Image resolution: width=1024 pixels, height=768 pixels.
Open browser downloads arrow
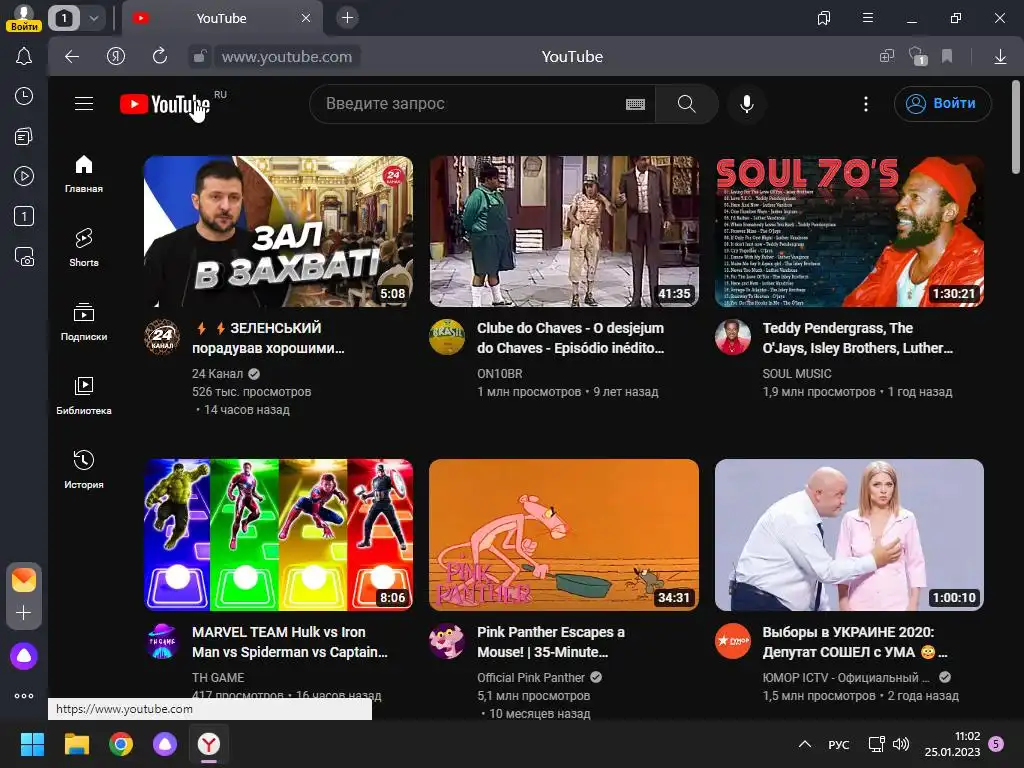point(1000,57)
